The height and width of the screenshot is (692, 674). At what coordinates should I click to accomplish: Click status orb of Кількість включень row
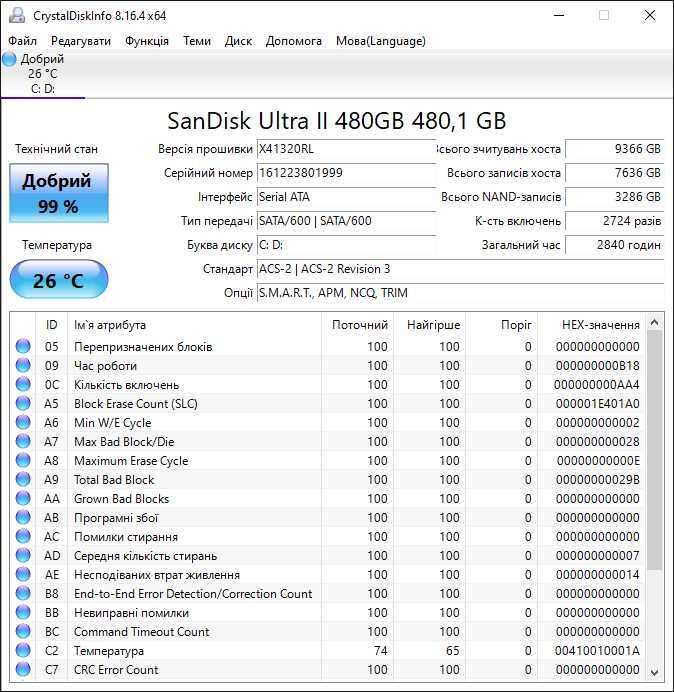(23, 384)
